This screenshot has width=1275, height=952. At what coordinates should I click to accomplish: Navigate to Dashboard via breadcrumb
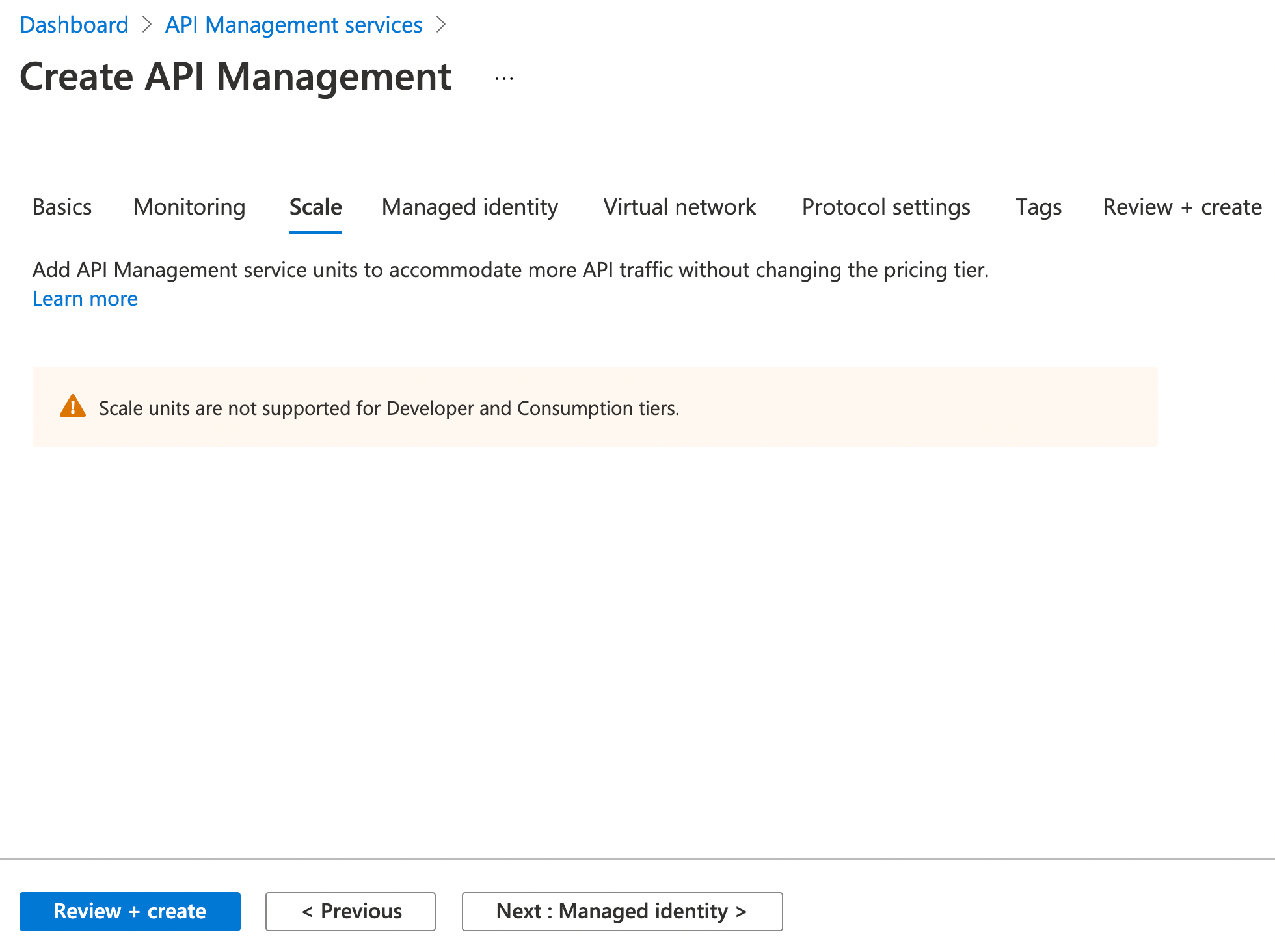pos(74,25)
